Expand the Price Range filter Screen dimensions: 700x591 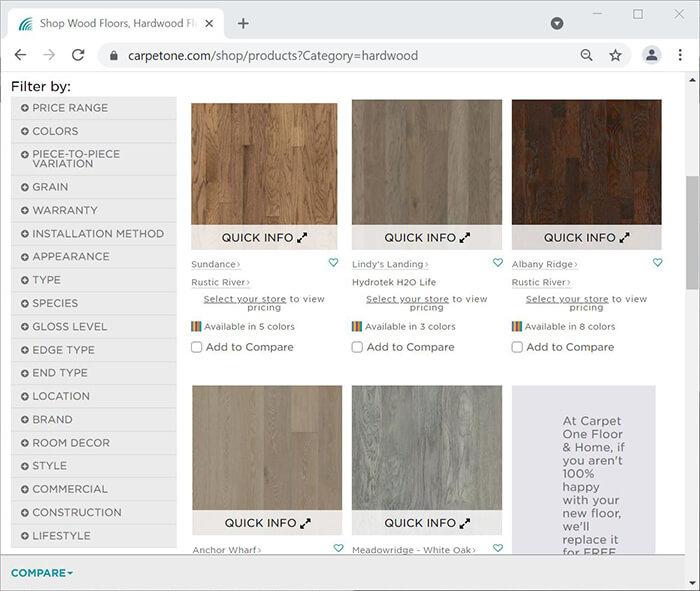coord(69,108)
